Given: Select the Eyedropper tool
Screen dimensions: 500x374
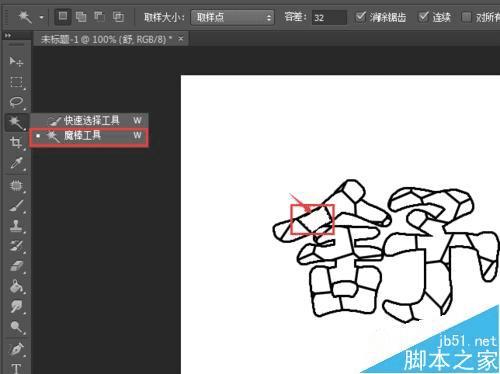Looking at the screenshot, I should pos(16,163).
